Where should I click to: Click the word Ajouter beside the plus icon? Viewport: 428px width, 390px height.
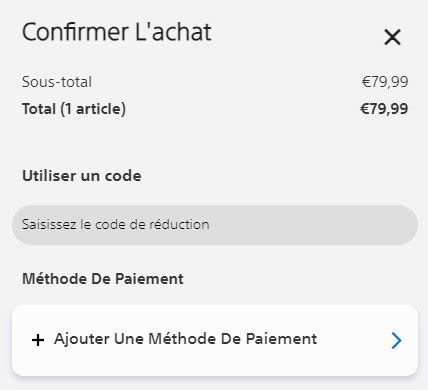(82, 339)
